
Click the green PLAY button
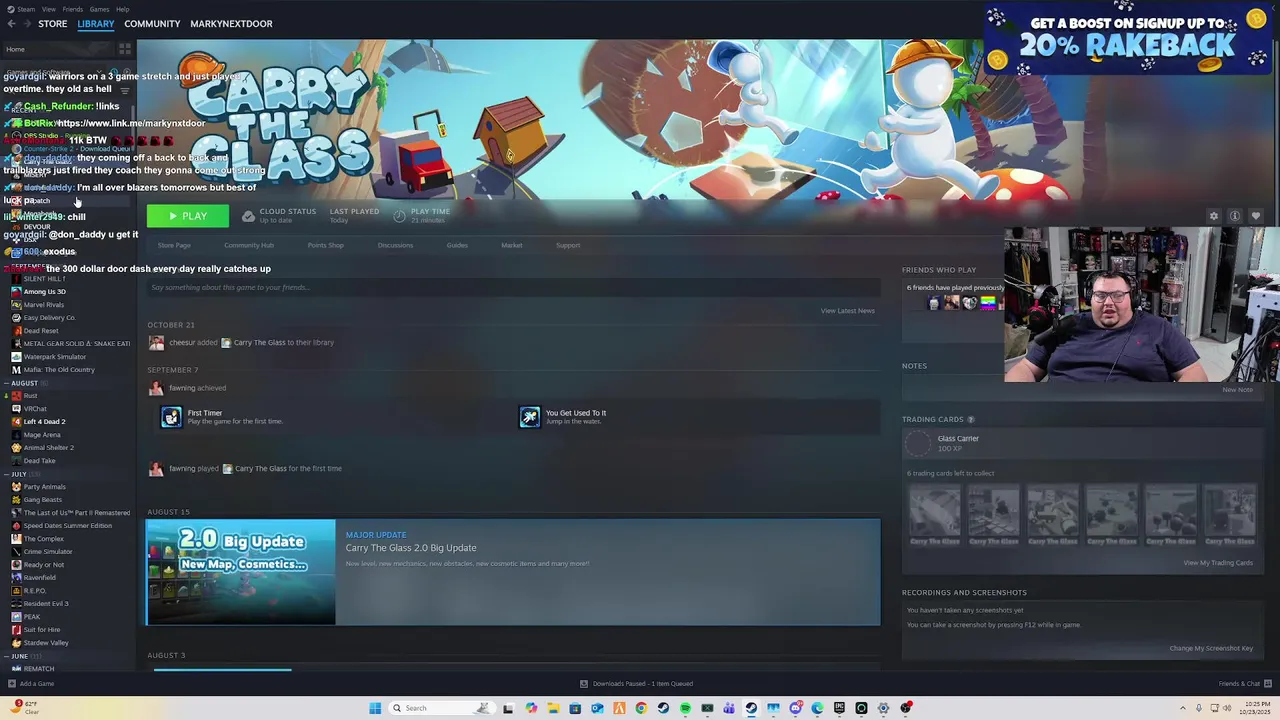pos(187,216)
